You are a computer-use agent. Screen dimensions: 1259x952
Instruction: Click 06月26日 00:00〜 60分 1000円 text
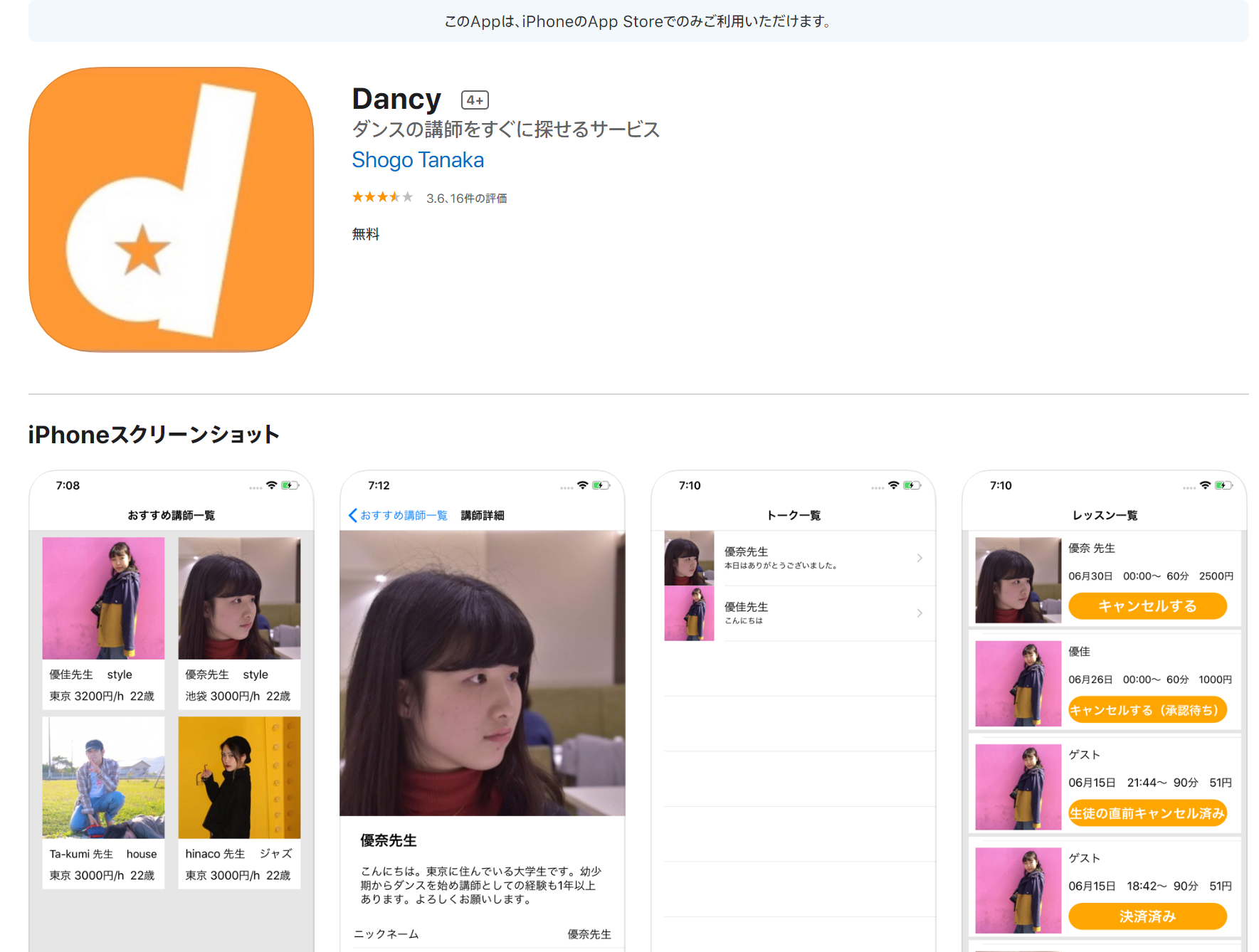[x=1150, y=679]
